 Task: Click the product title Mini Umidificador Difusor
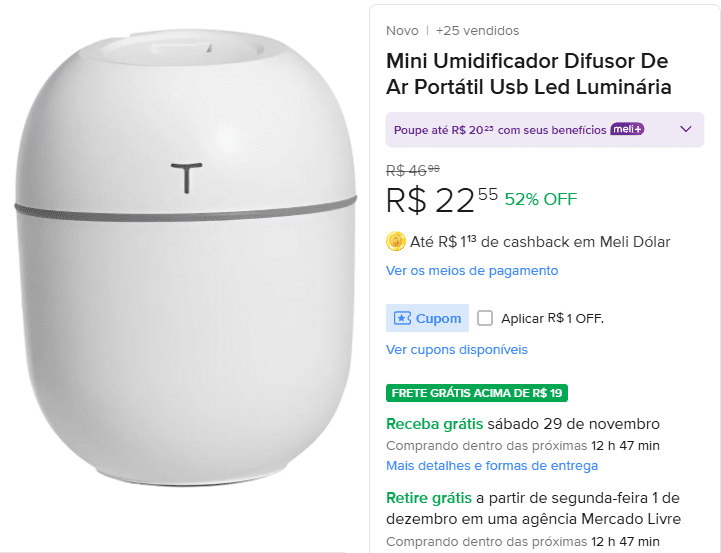[x=529, y=74]
